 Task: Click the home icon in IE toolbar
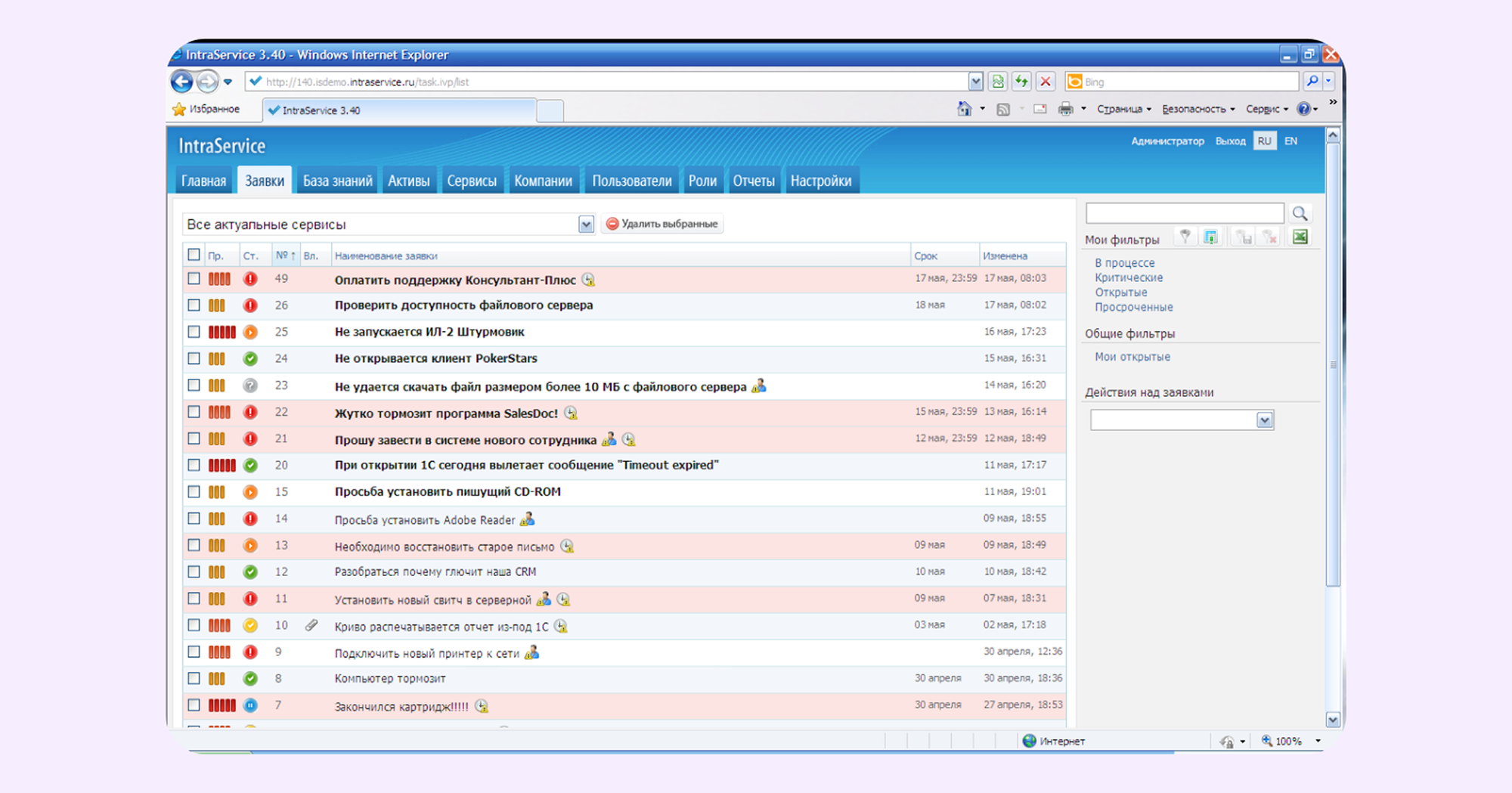coord(964,110)
